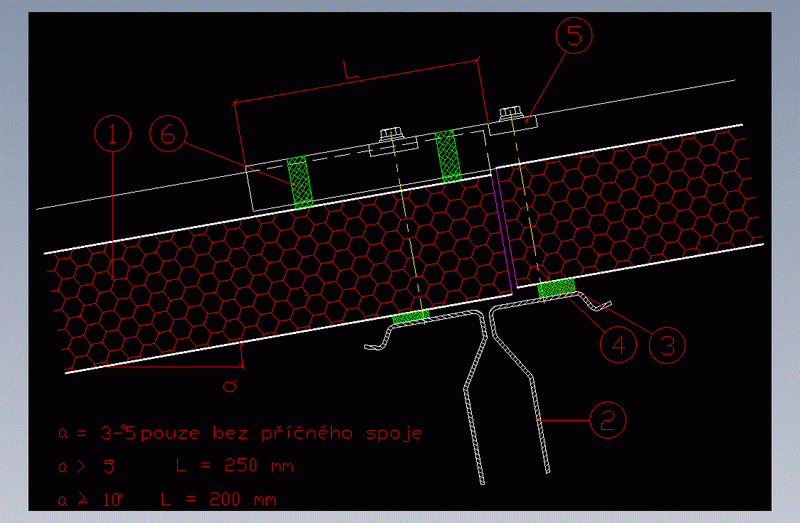Select the callout bubble labeled 2
This screenshot has height=523, width=800.
[607, 421]
